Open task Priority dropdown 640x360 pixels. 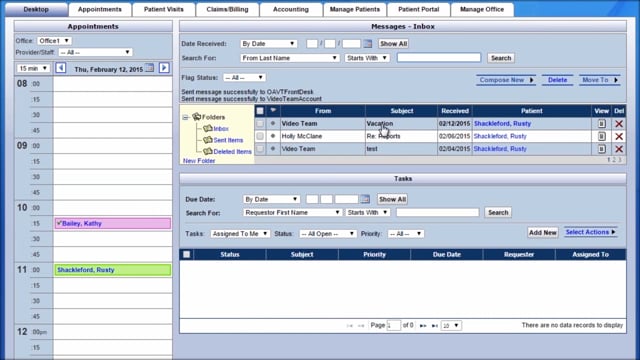coord(406,233)
